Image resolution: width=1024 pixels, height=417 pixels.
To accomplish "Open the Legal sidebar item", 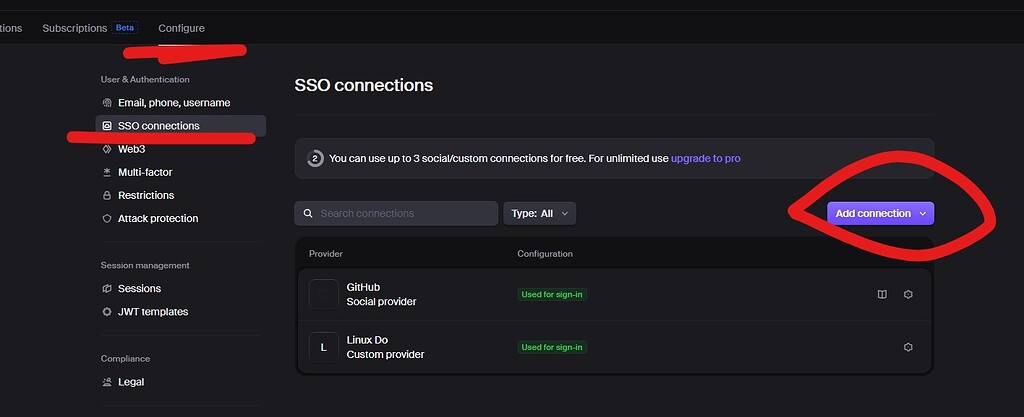I will tap(131, 382).
